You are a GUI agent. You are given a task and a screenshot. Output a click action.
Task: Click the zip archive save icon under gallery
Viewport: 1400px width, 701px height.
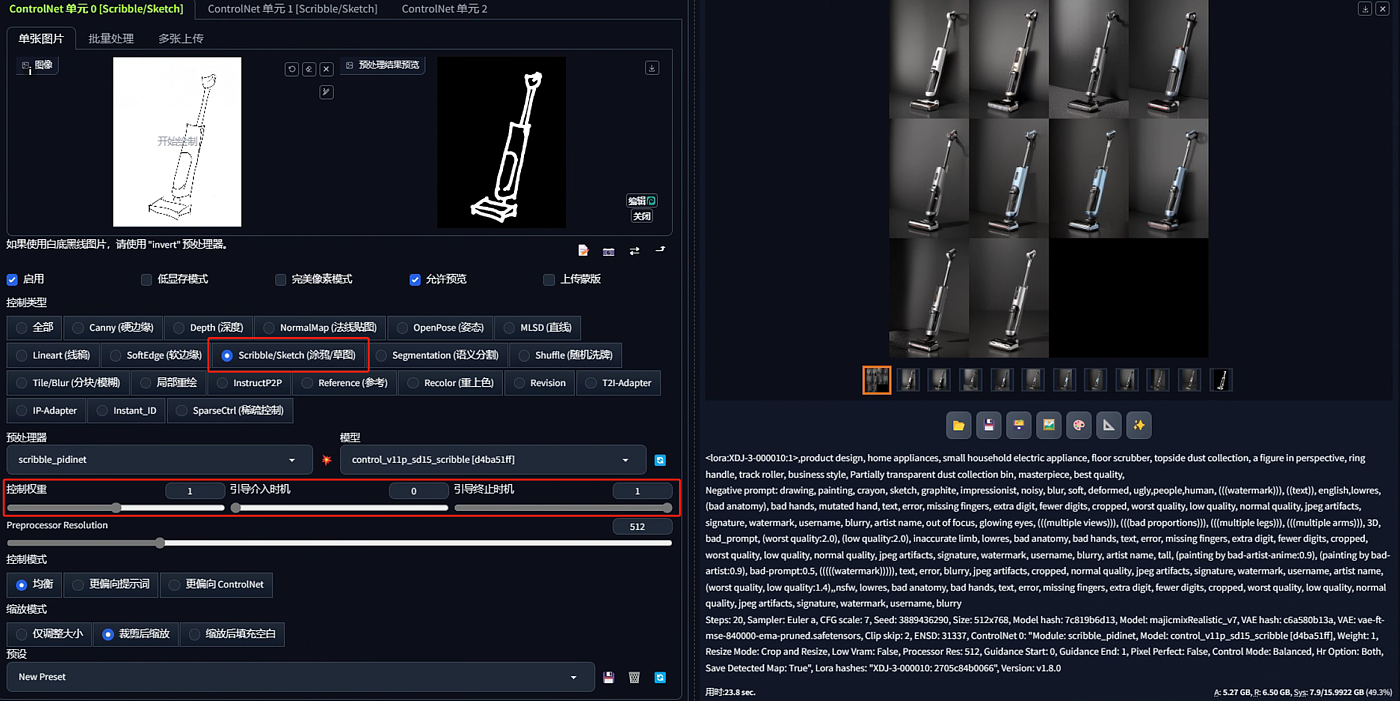coord(1019,425)
